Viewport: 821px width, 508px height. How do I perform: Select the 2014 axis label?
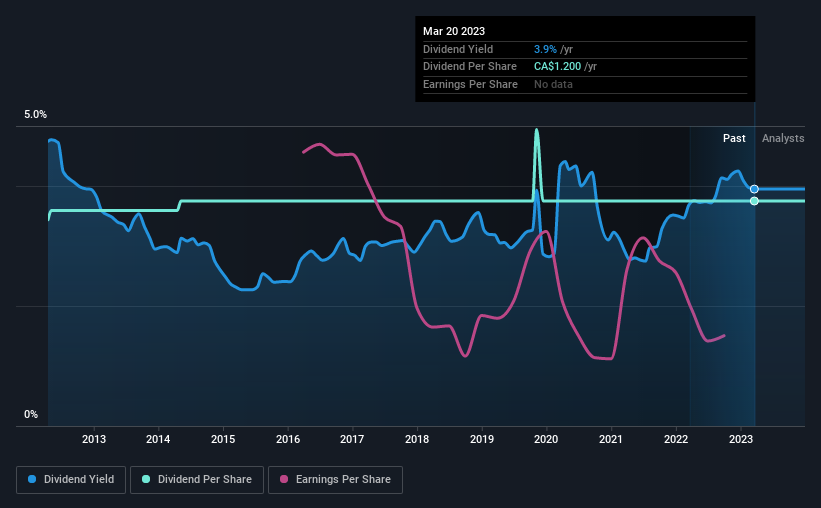coord(158,439)
